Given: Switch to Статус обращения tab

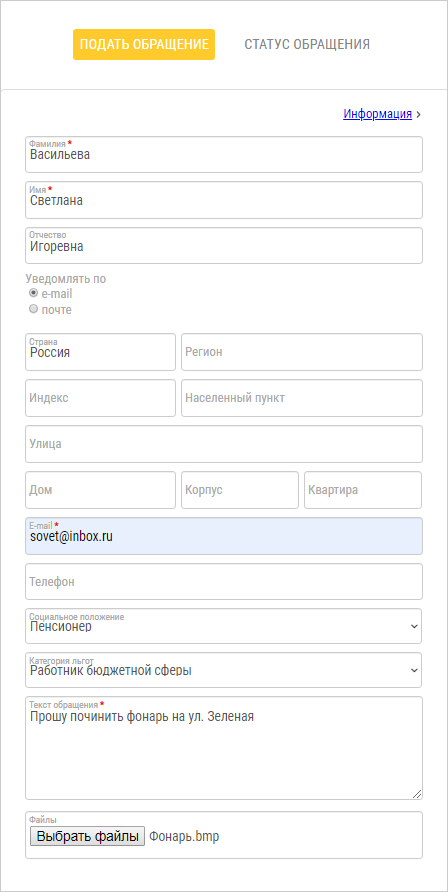Looking at the screenshot, I should coord(307,44).
